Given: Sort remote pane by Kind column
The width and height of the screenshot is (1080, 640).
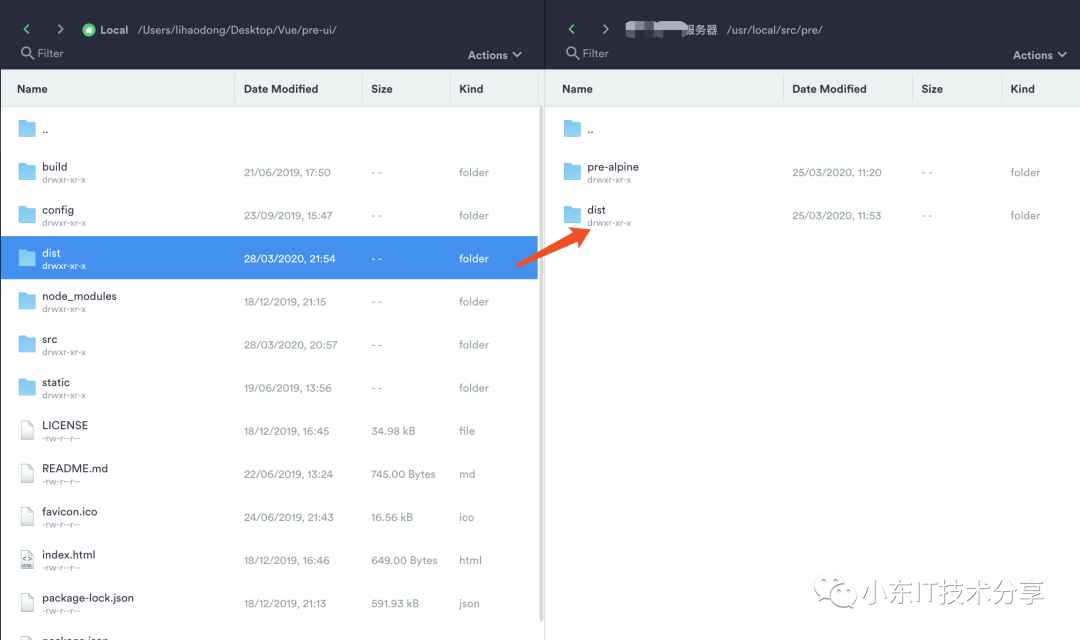Looking at the screenshot, I should [1022, 89].
